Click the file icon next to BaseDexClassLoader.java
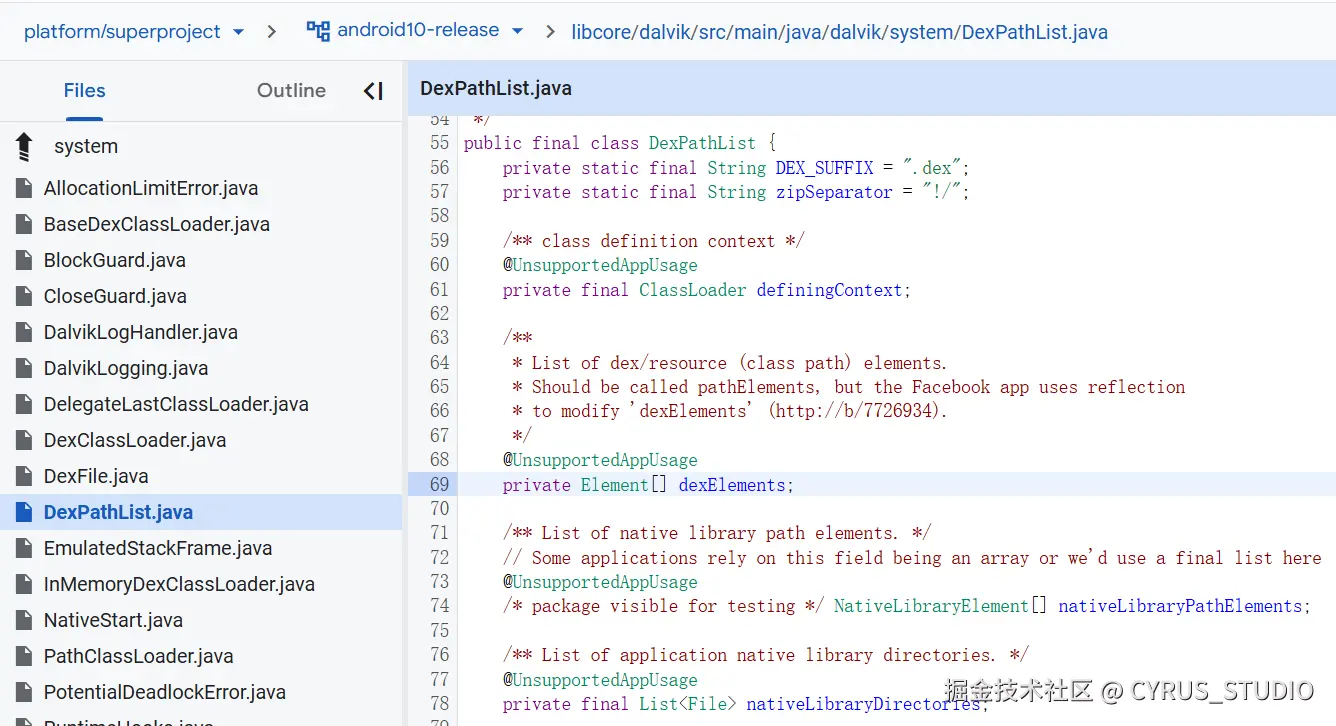 click(24, 224)
